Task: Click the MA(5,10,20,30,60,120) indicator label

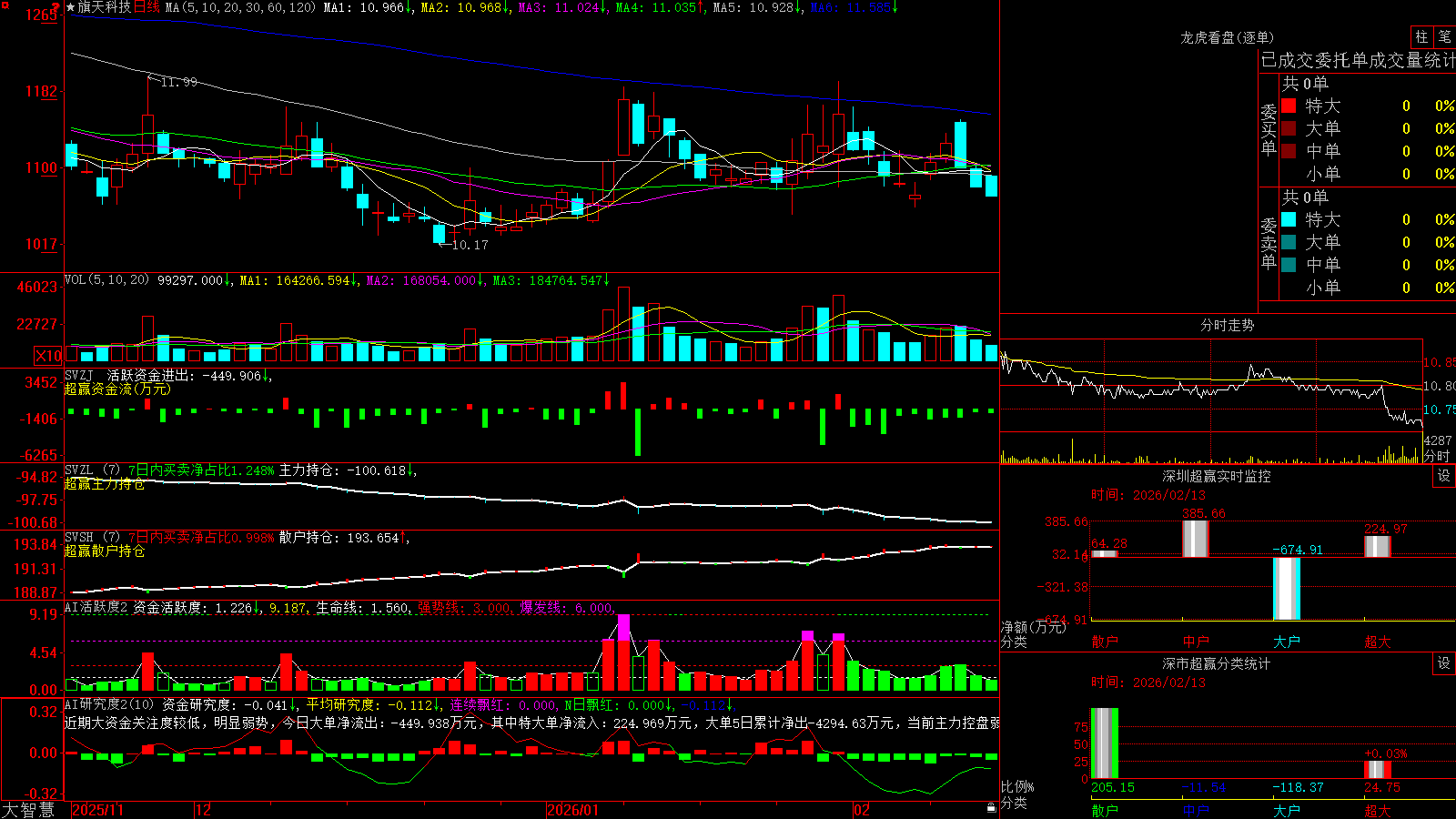Action: (x=241, y=7)
